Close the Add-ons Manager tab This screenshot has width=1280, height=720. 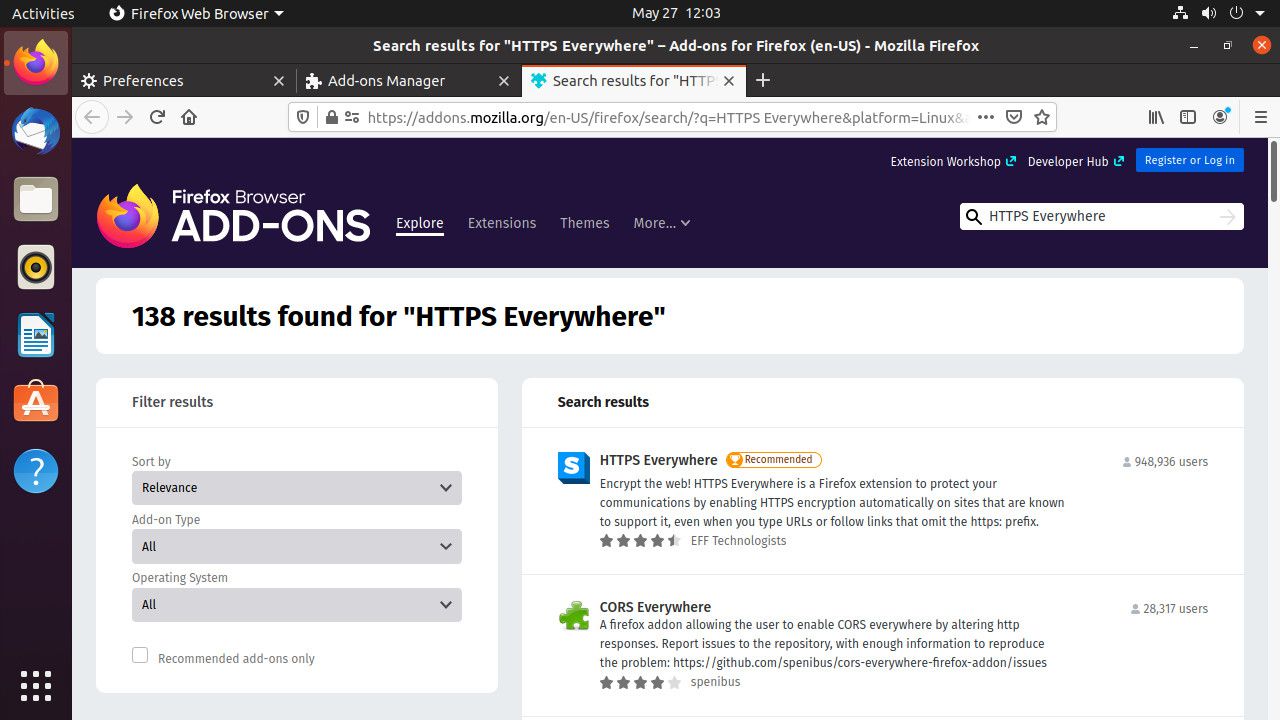(503, 81)
